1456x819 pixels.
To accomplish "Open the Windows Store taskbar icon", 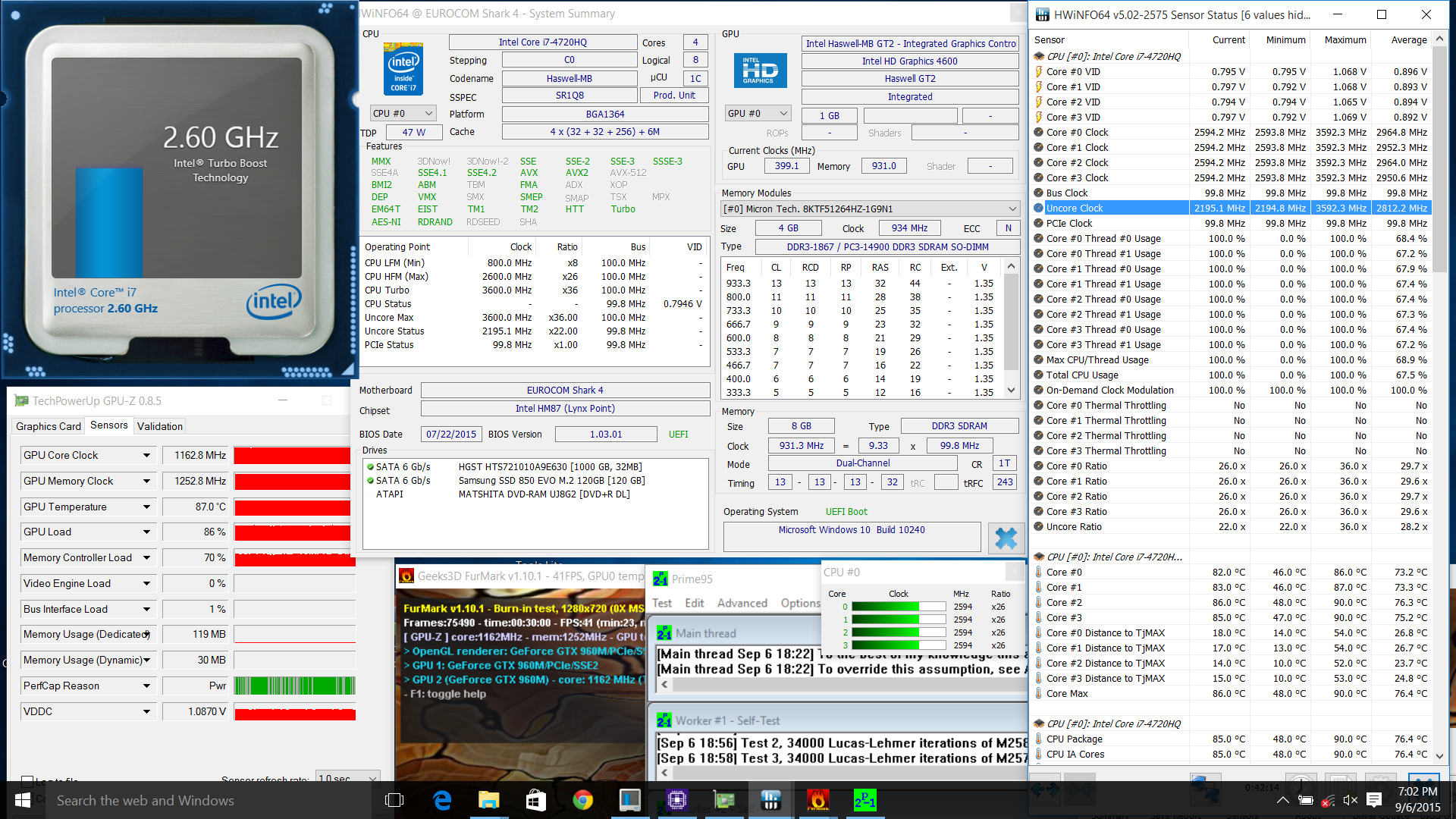I will coord(536,800).
